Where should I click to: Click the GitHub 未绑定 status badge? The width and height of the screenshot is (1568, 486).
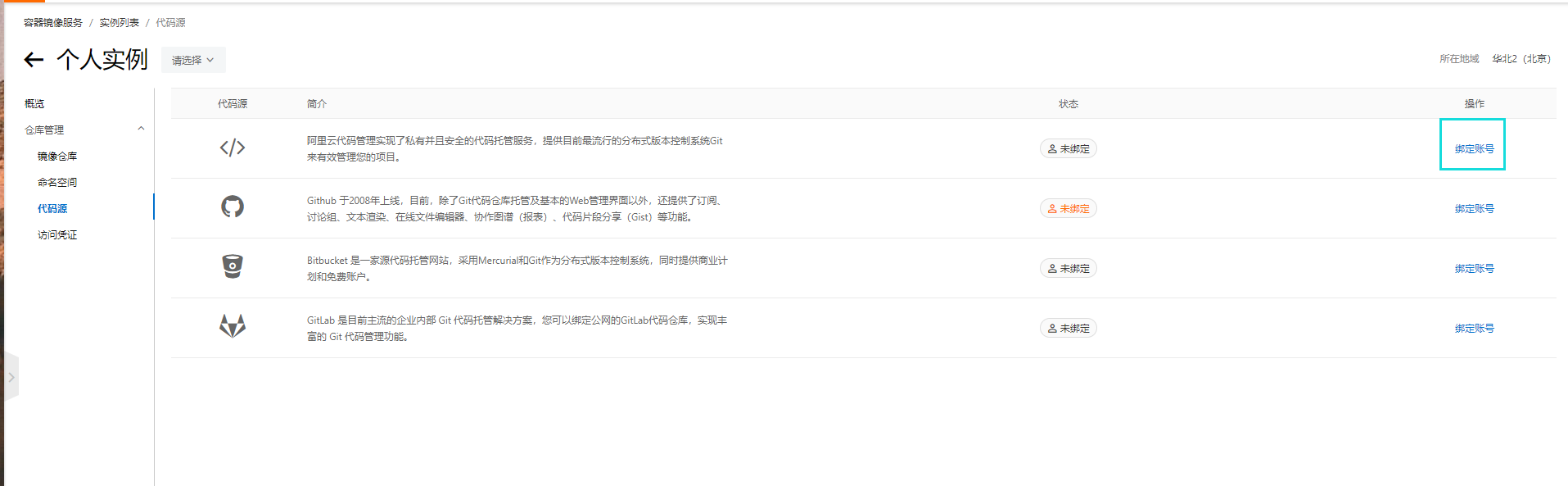pos(1068,209)
